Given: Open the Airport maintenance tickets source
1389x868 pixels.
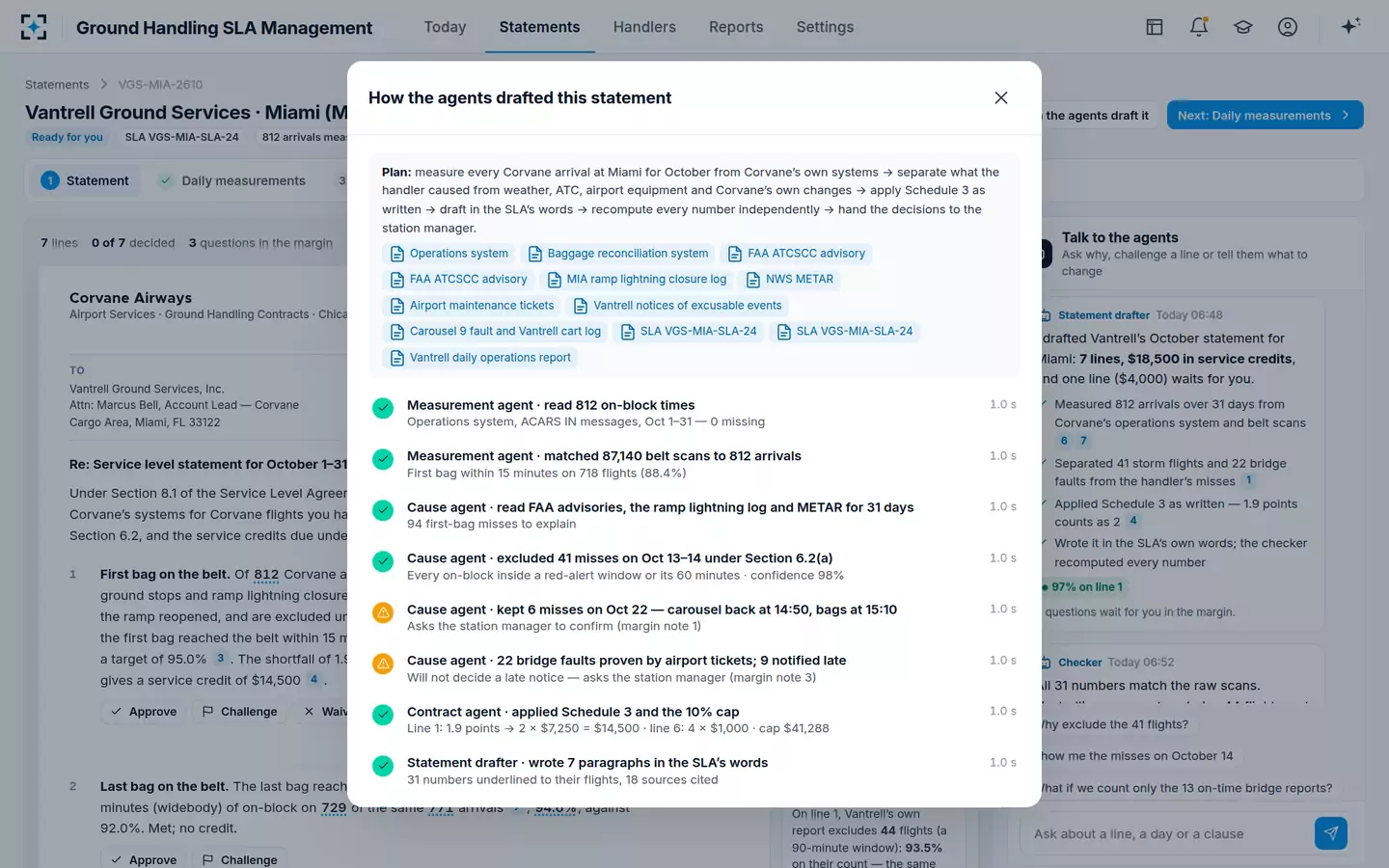Looking at the screenshot, I should click(x=472, y=306).
